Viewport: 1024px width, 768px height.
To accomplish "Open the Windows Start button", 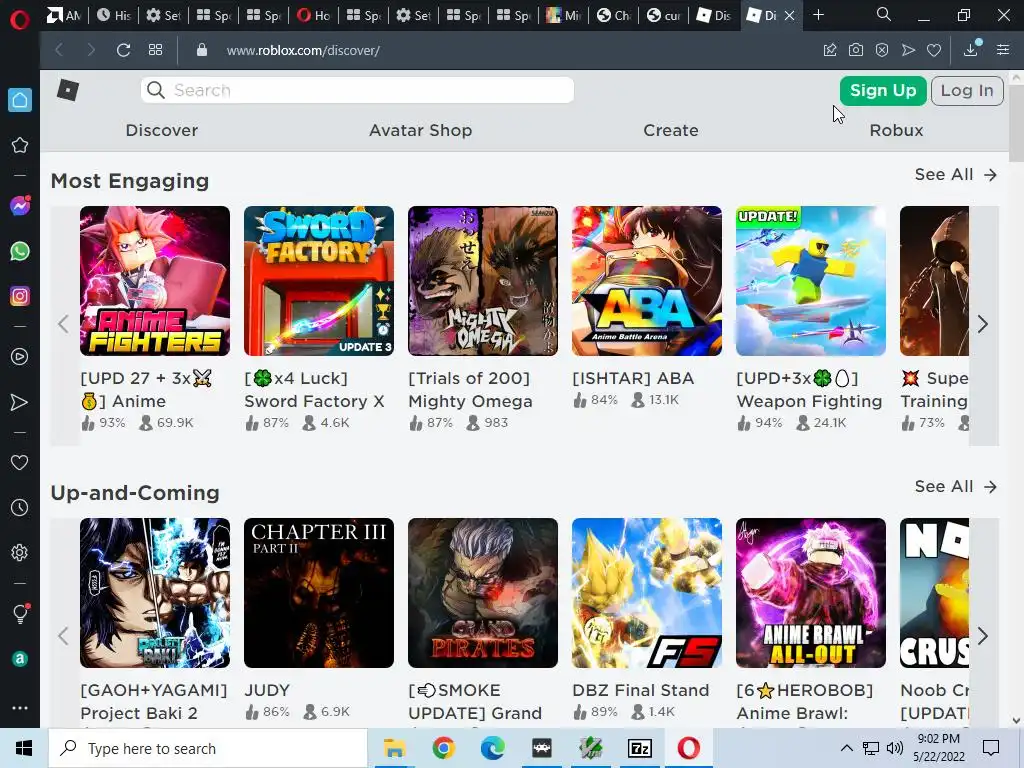I will pos(24,748).
